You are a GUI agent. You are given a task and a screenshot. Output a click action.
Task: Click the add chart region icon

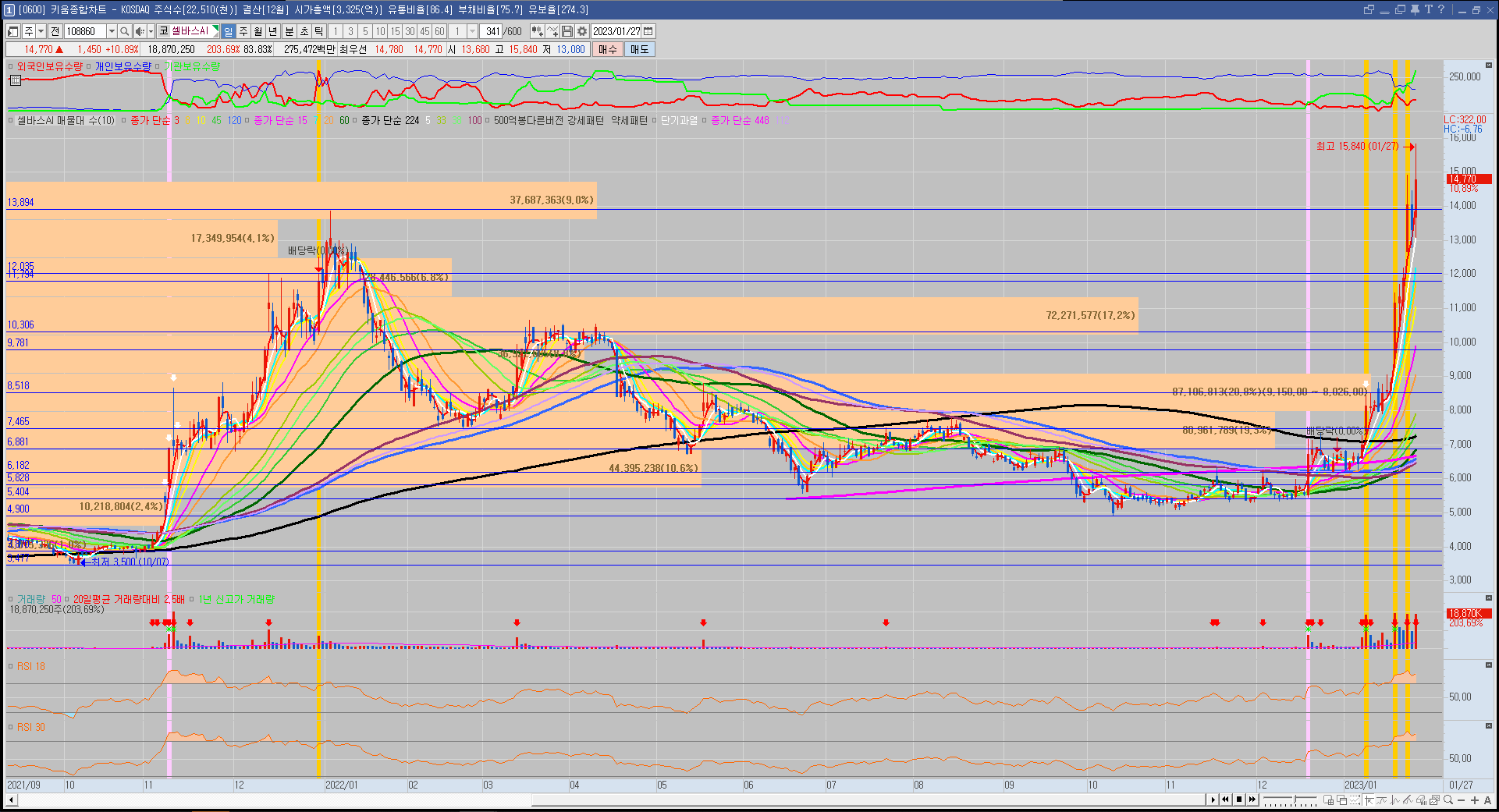(x=1328, y=800)
